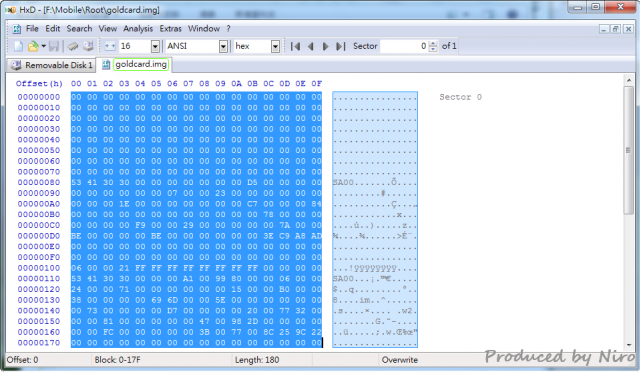The width and height of the screenshot is (640, 372).
Task: Open the Extras menu
Action: click(170, 29)
